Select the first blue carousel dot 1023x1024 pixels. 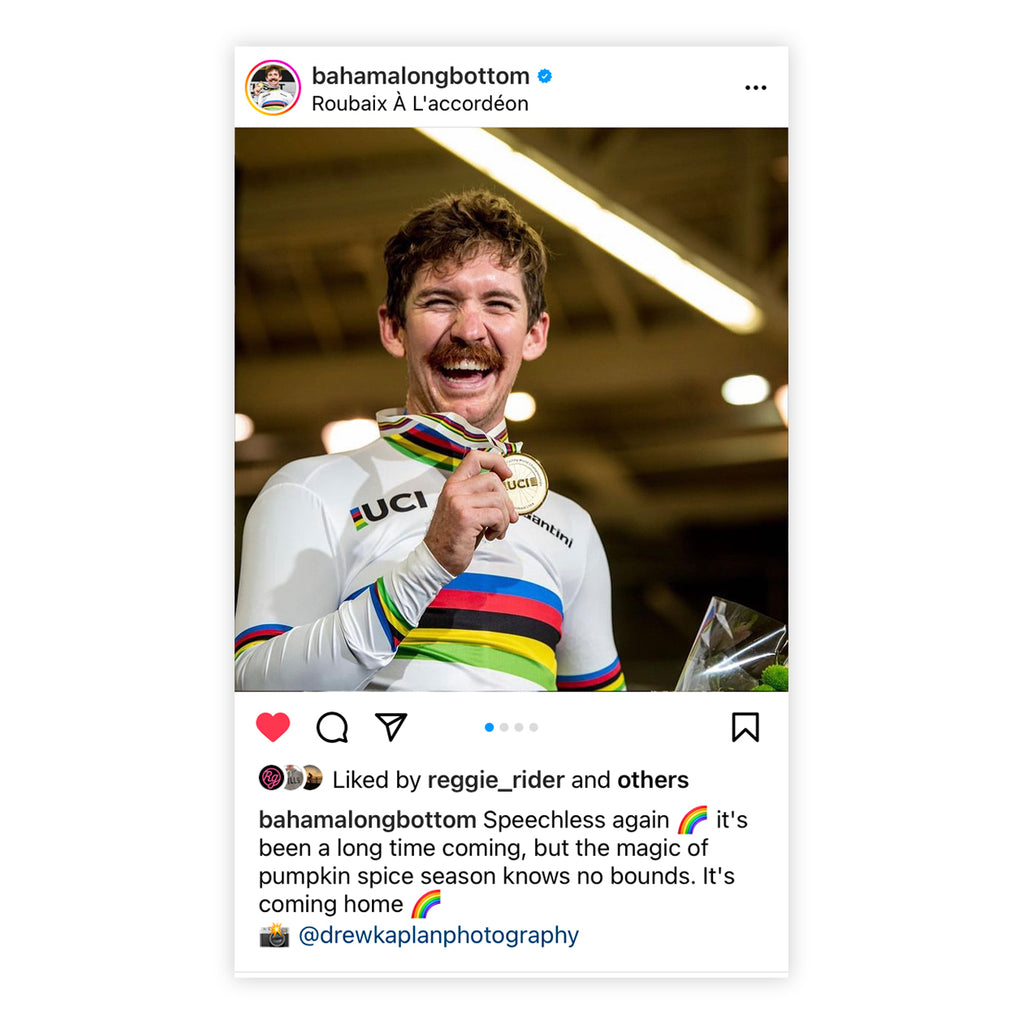coord(489,728)
